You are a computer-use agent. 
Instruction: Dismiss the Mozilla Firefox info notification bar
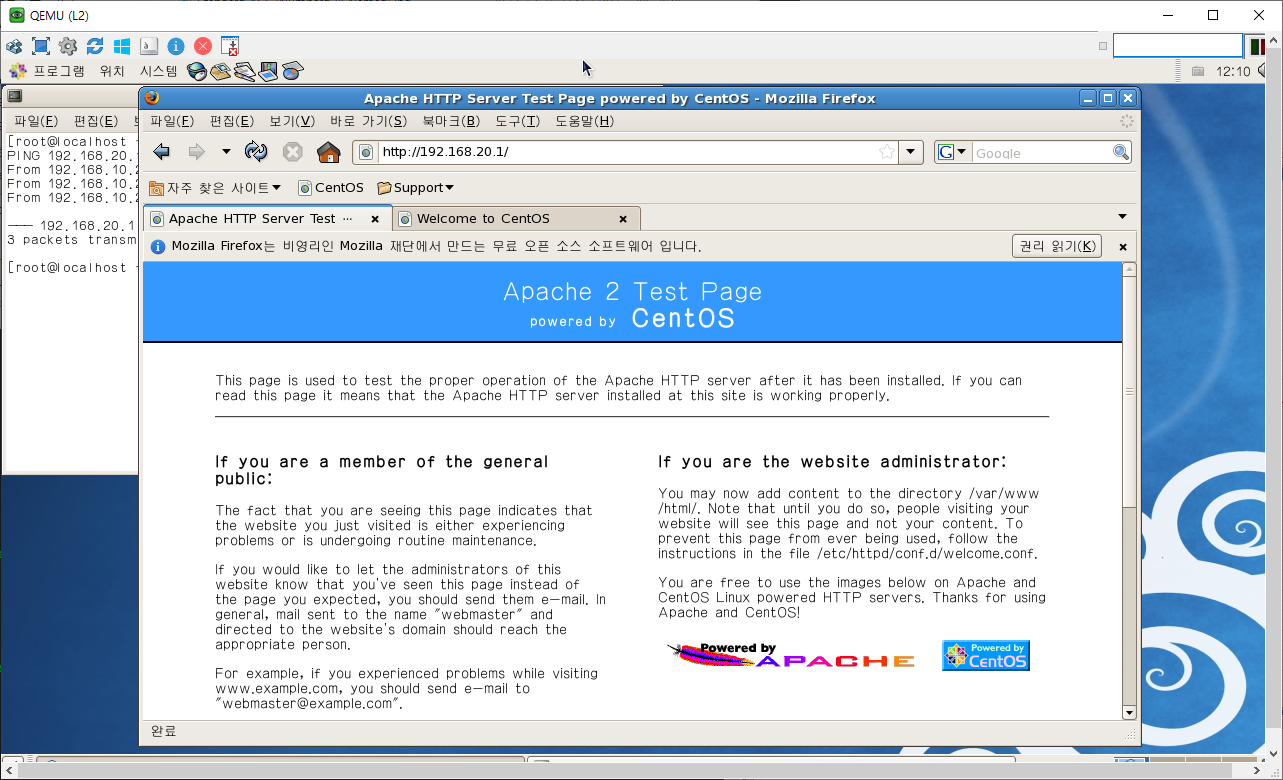(1123, 246)
